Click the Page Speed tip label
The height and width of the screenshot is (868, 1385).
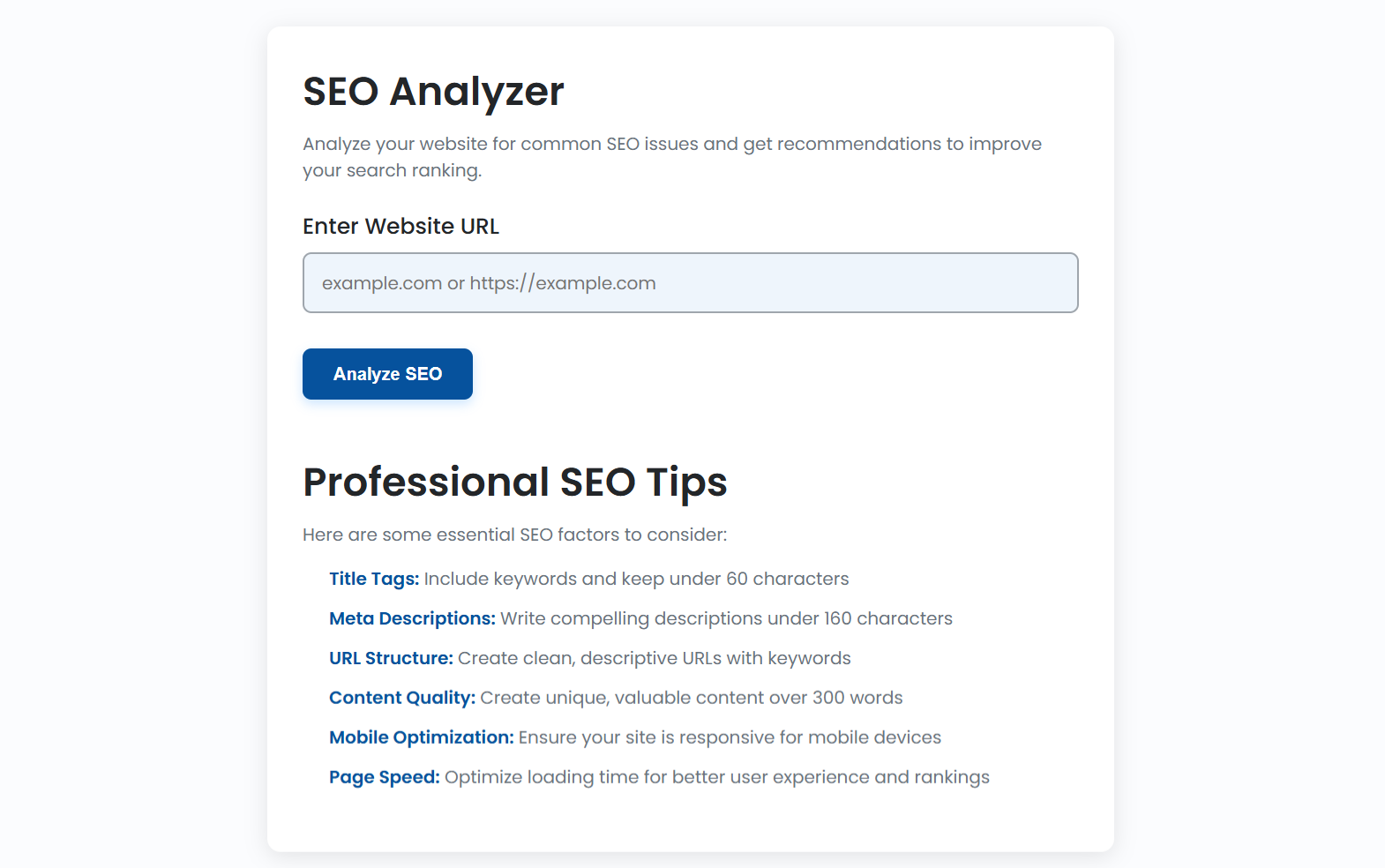(x=384, y=777)
